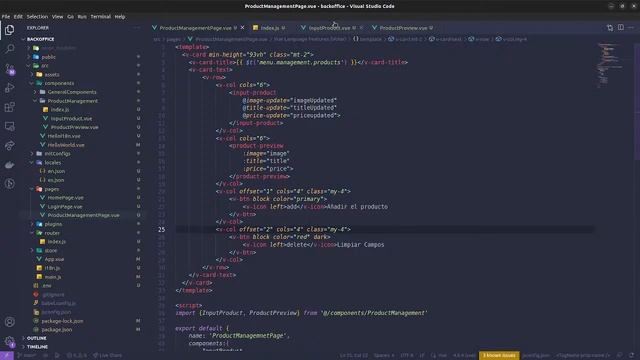This screenshot has width=640, height=360.
Task: Collapse the BACKOFFICE root folder
Action: click(x=40, y=39)
